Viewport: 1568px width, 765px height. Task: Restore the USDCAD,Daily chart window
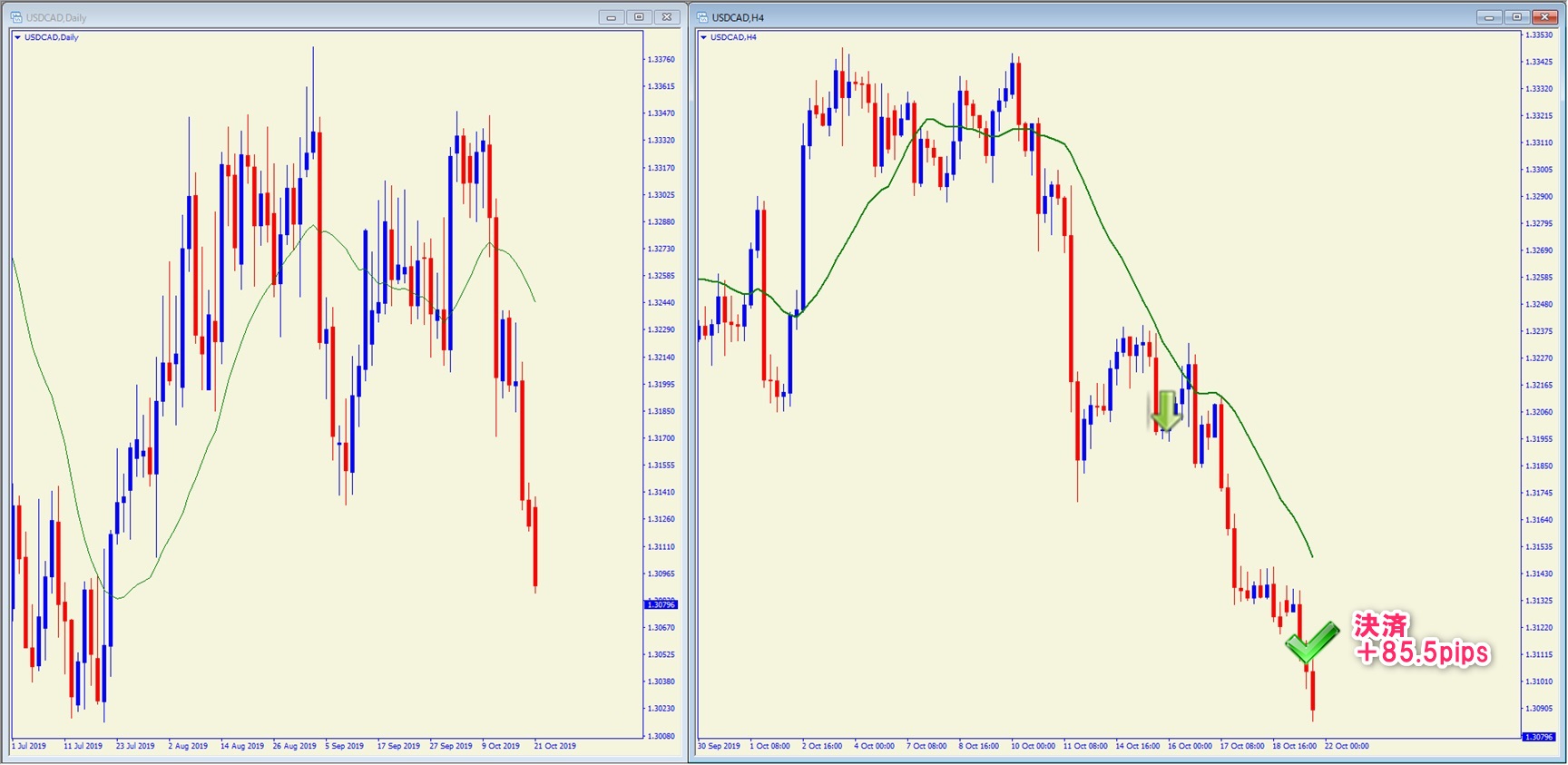pyautogui.click(x=639, y=17)
